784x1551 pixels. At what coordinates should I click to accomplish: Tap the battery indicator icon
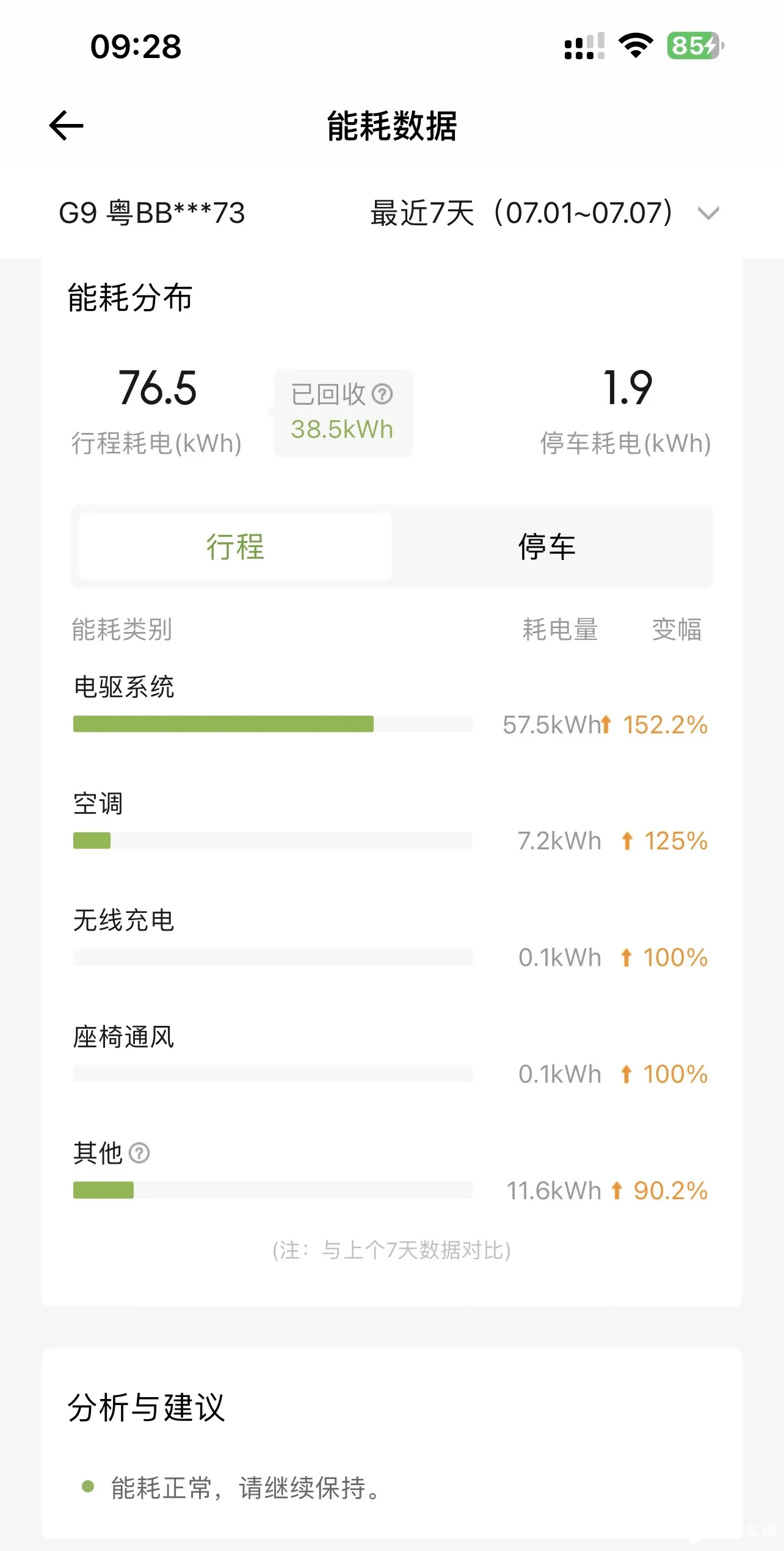[695, 46]
